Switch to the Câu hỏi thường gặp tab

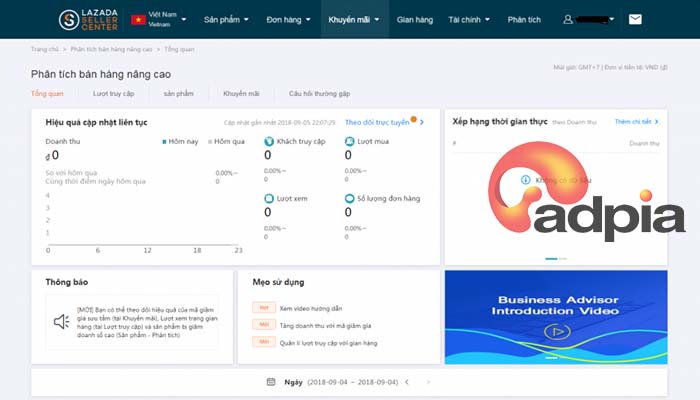[x=319, y=94]
